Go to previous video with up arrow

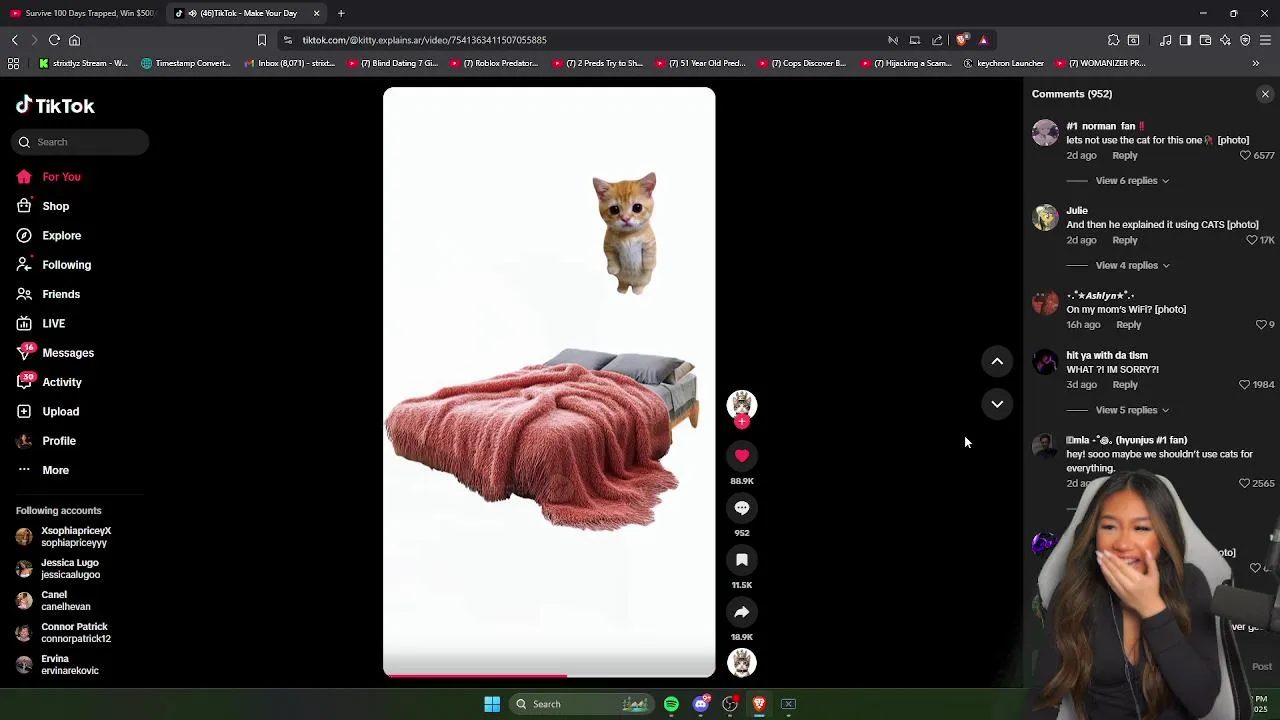997,361
